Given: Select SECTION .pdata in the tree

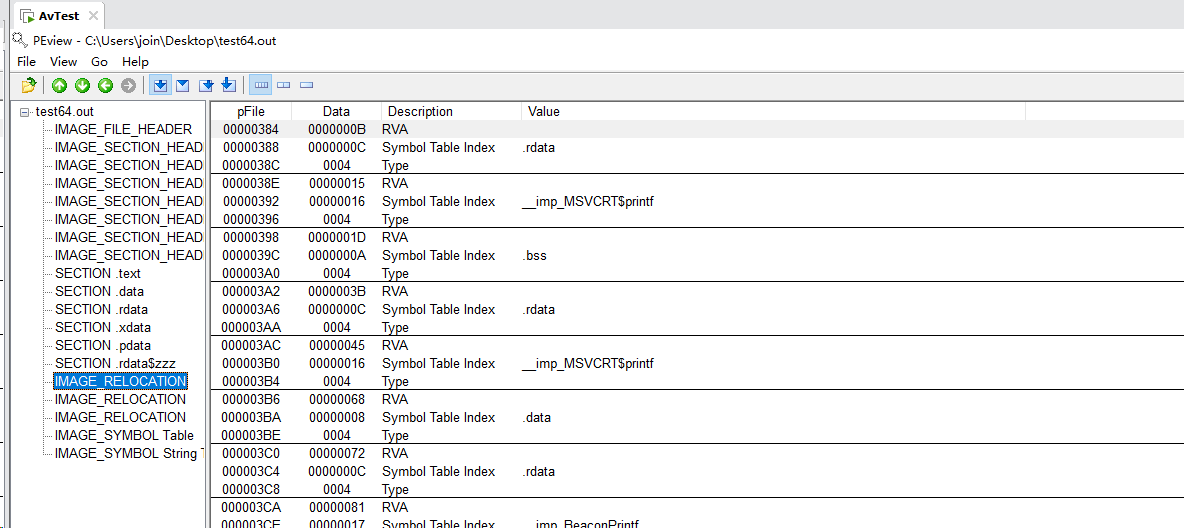Looking at the screenshot, I should (x=102, y=345).
